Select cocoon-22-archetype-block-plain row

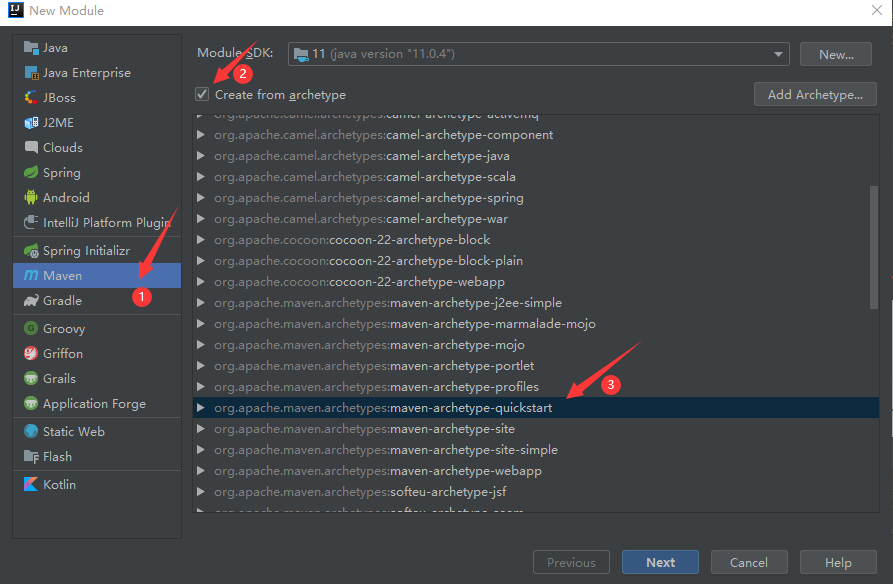536,261
